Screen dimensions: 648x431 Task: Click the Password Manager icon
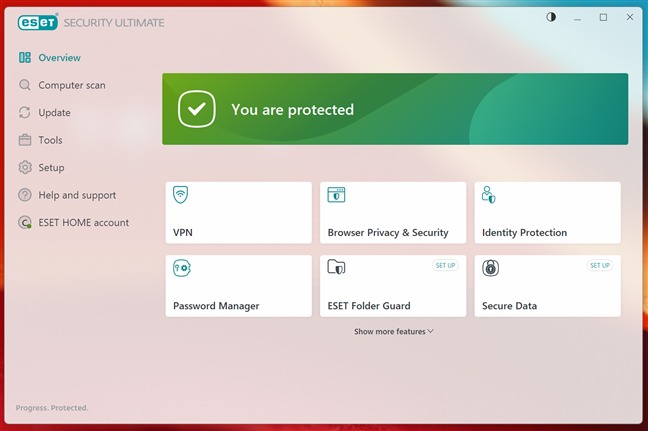pos(182,268)
